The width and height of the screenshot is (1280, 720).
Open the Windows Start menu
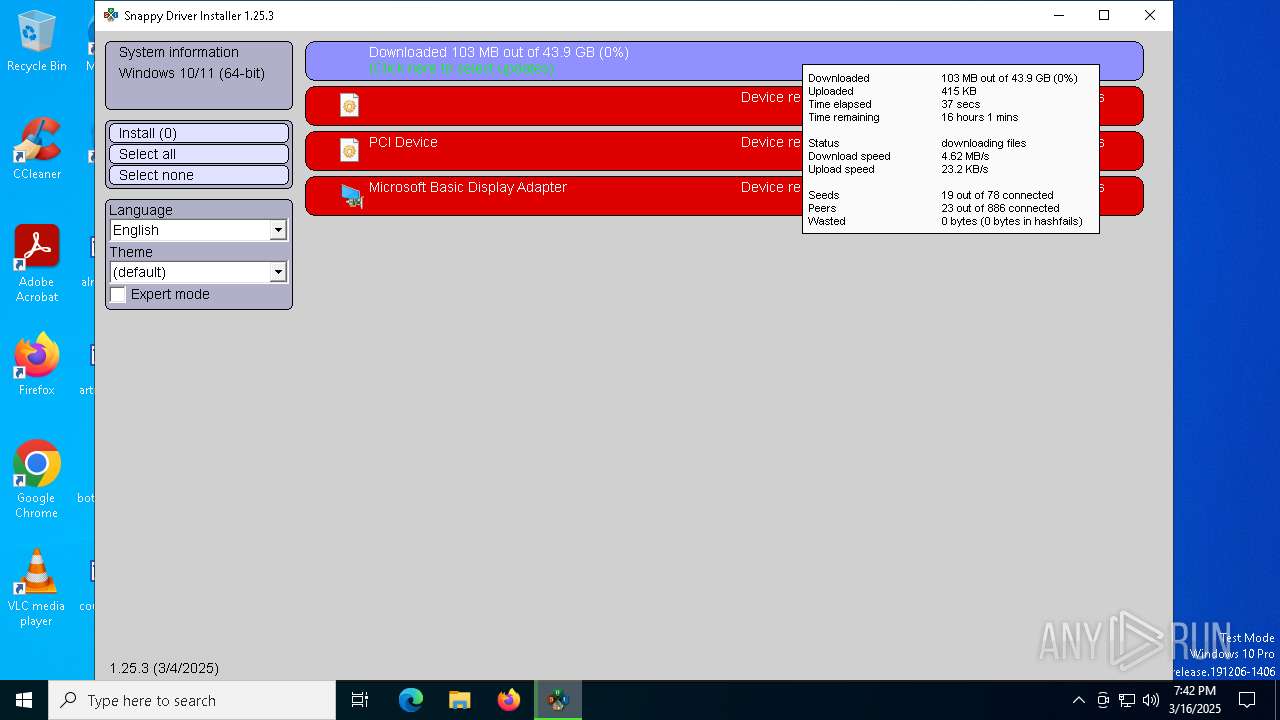coord(24,700)
